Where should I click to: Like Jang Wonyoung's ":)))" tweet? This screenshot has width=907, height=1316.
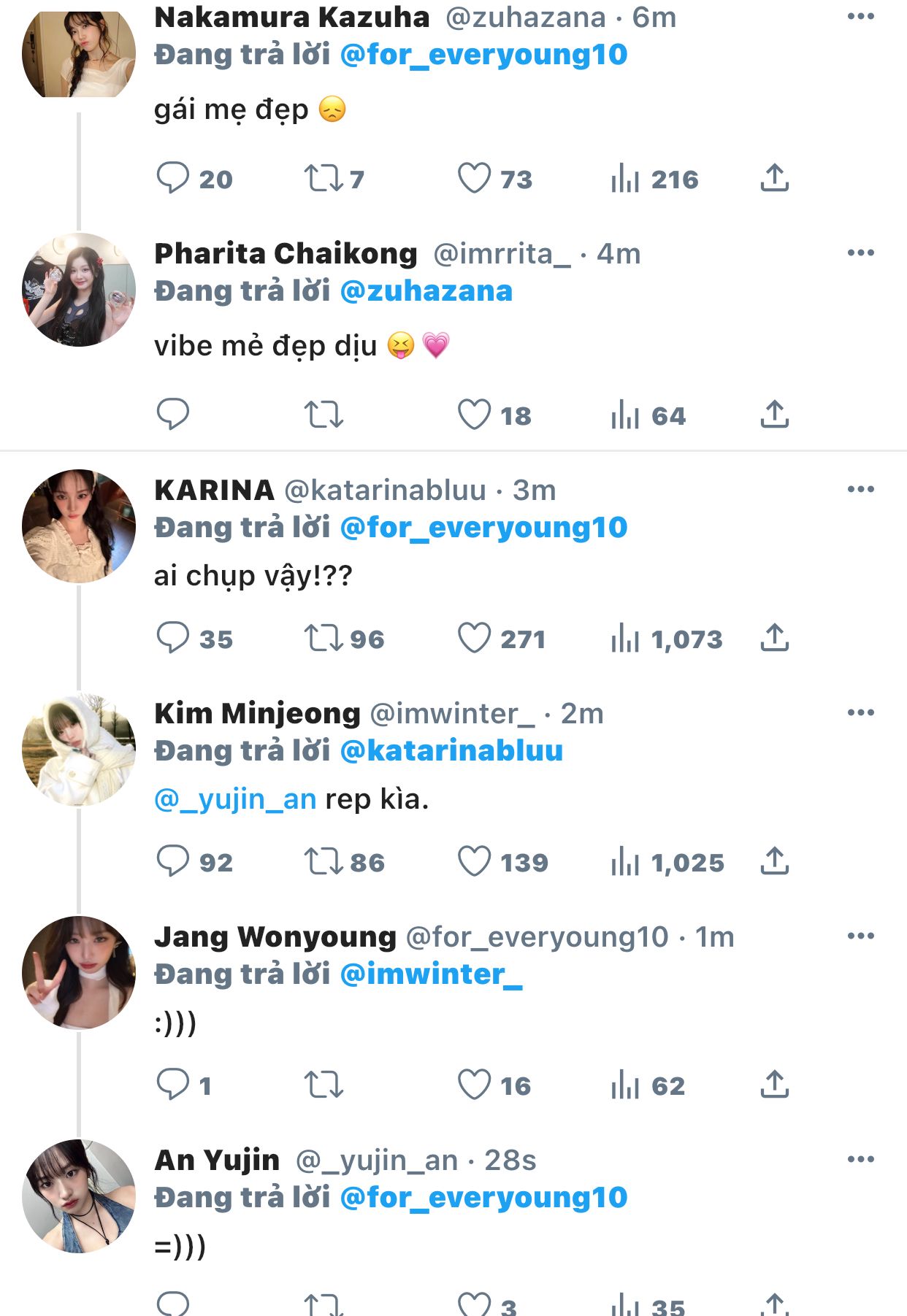tap(474, 1085)
